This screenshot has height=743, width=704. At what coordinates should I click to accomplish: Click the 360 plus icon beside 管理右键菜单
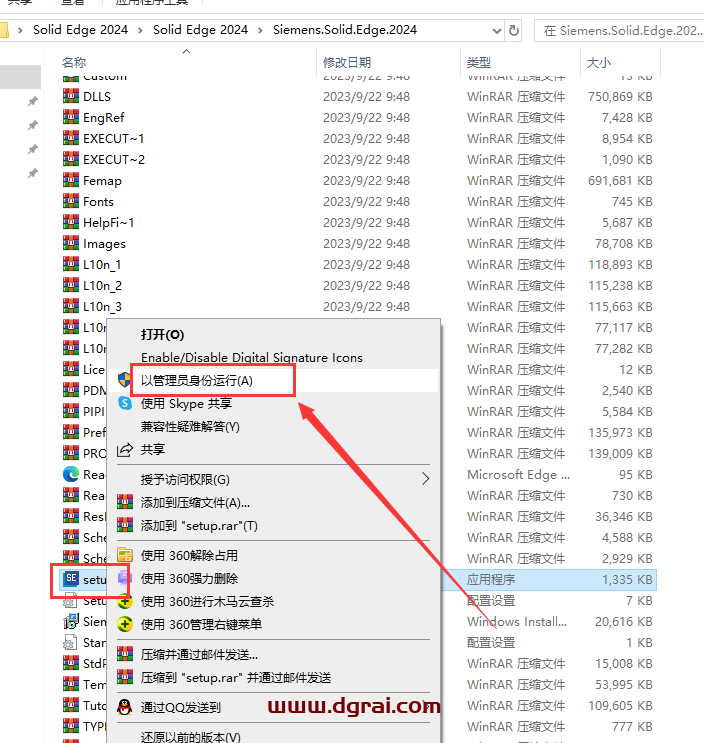(125, 624)
